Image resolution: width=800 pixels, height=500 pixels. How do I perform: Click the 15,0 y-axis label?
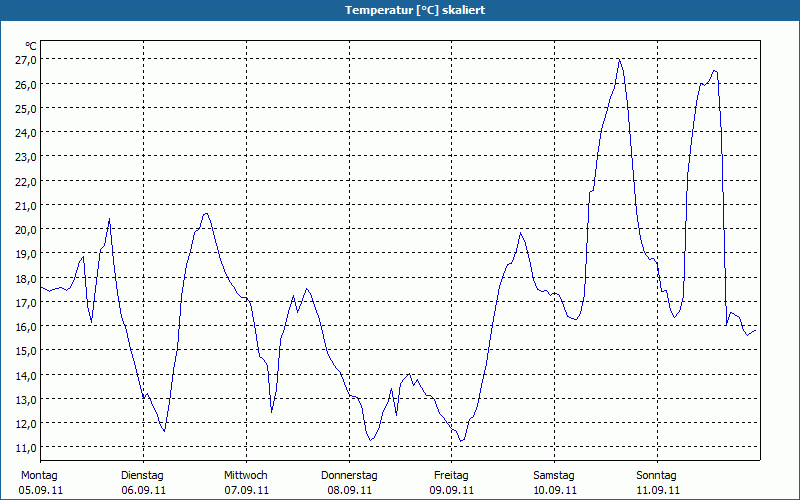coord(26,351)
